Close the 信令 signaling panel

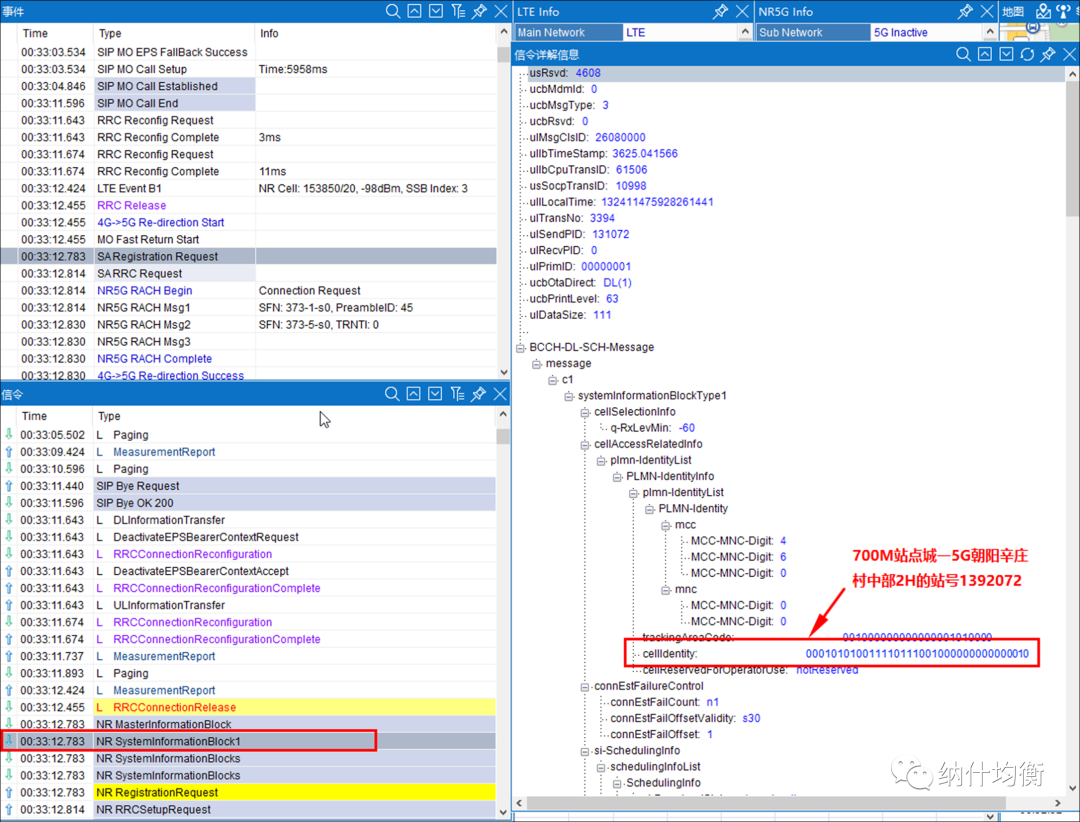[500, 394]
